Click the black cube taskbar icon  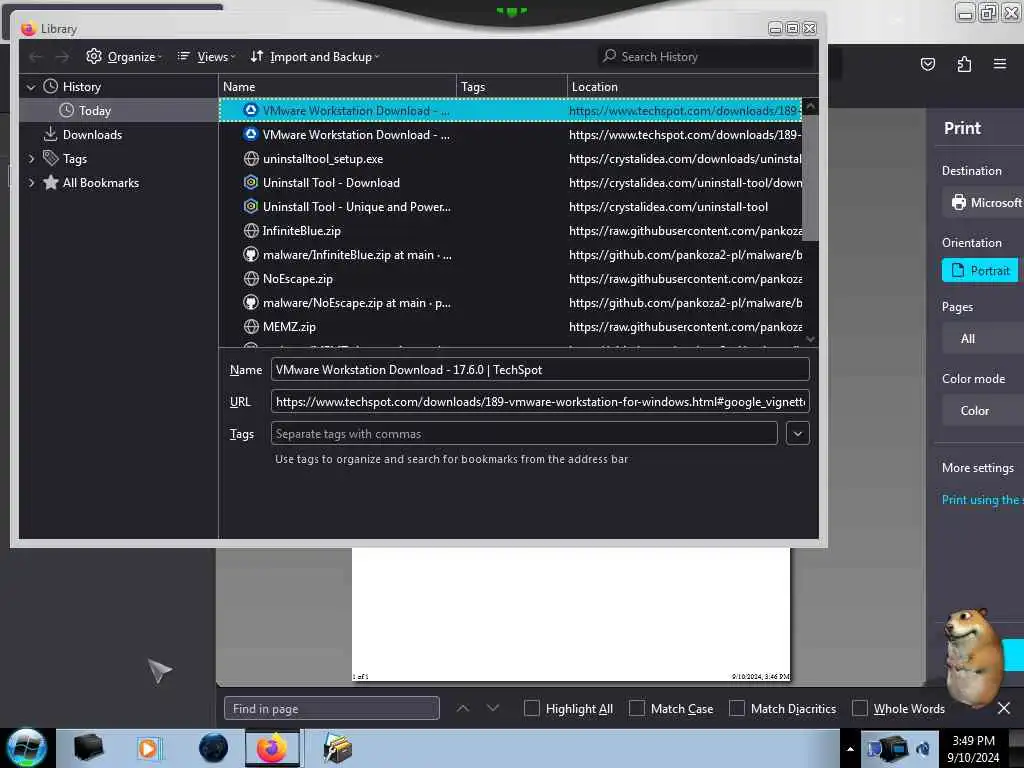88,748
